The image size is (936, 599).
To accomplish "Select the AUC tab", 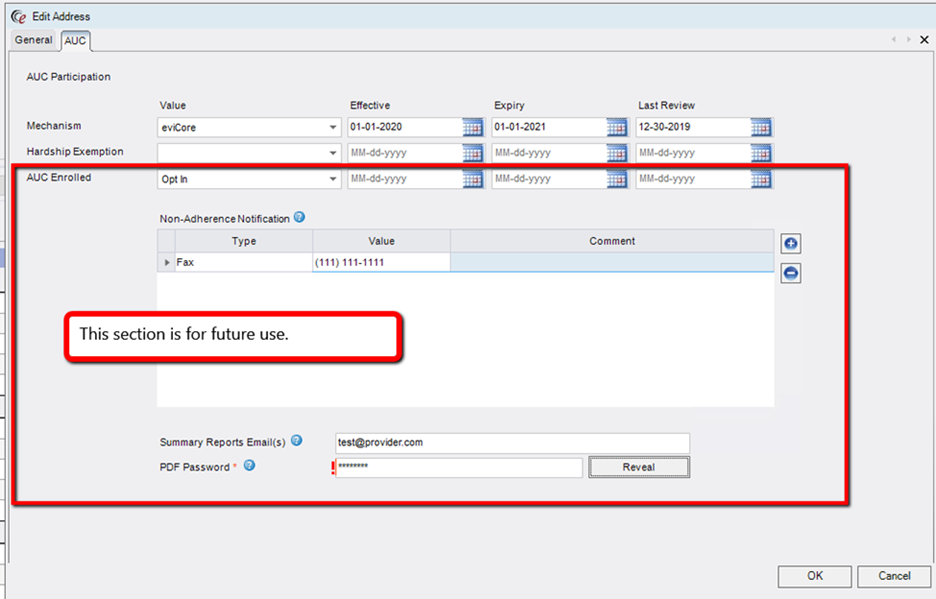I will (75, 40).
